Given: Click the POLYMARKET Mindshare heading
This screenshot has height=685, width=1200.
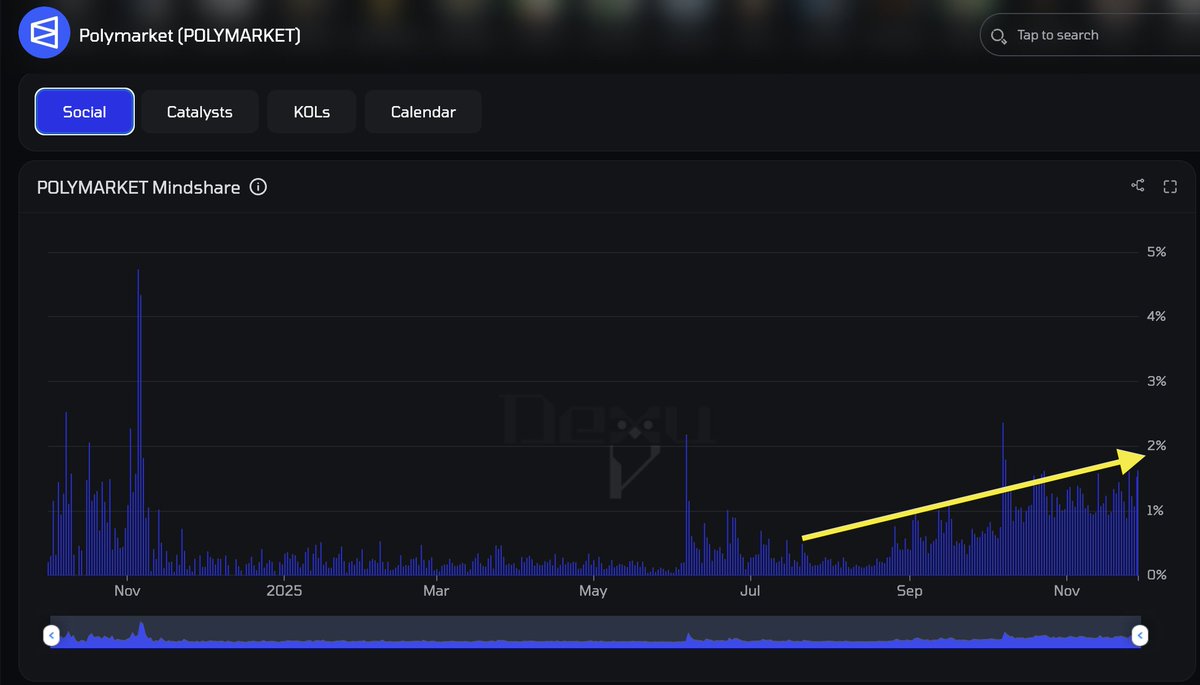Looking at the screenshot, I should point(138,187).
